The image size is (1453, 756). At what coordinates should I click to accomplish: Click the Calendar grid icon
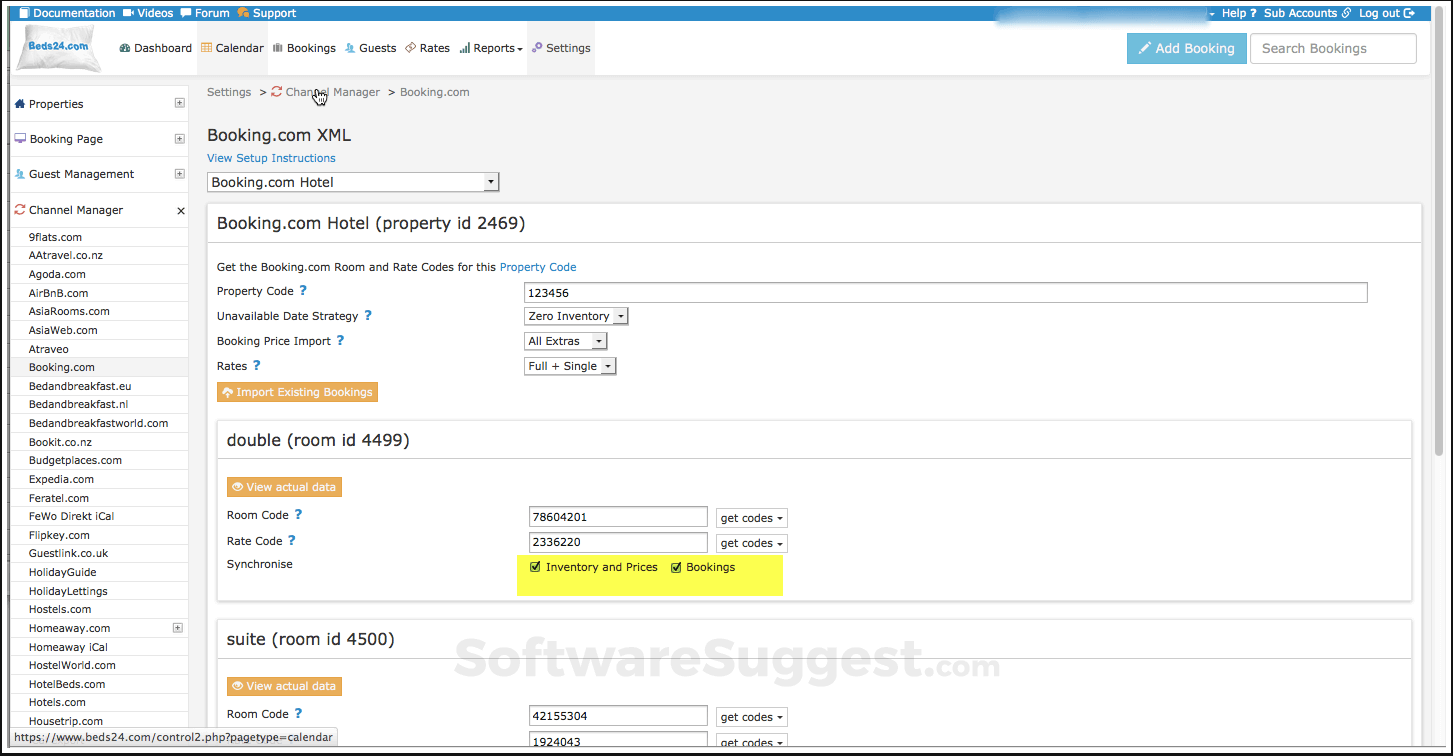206,48
